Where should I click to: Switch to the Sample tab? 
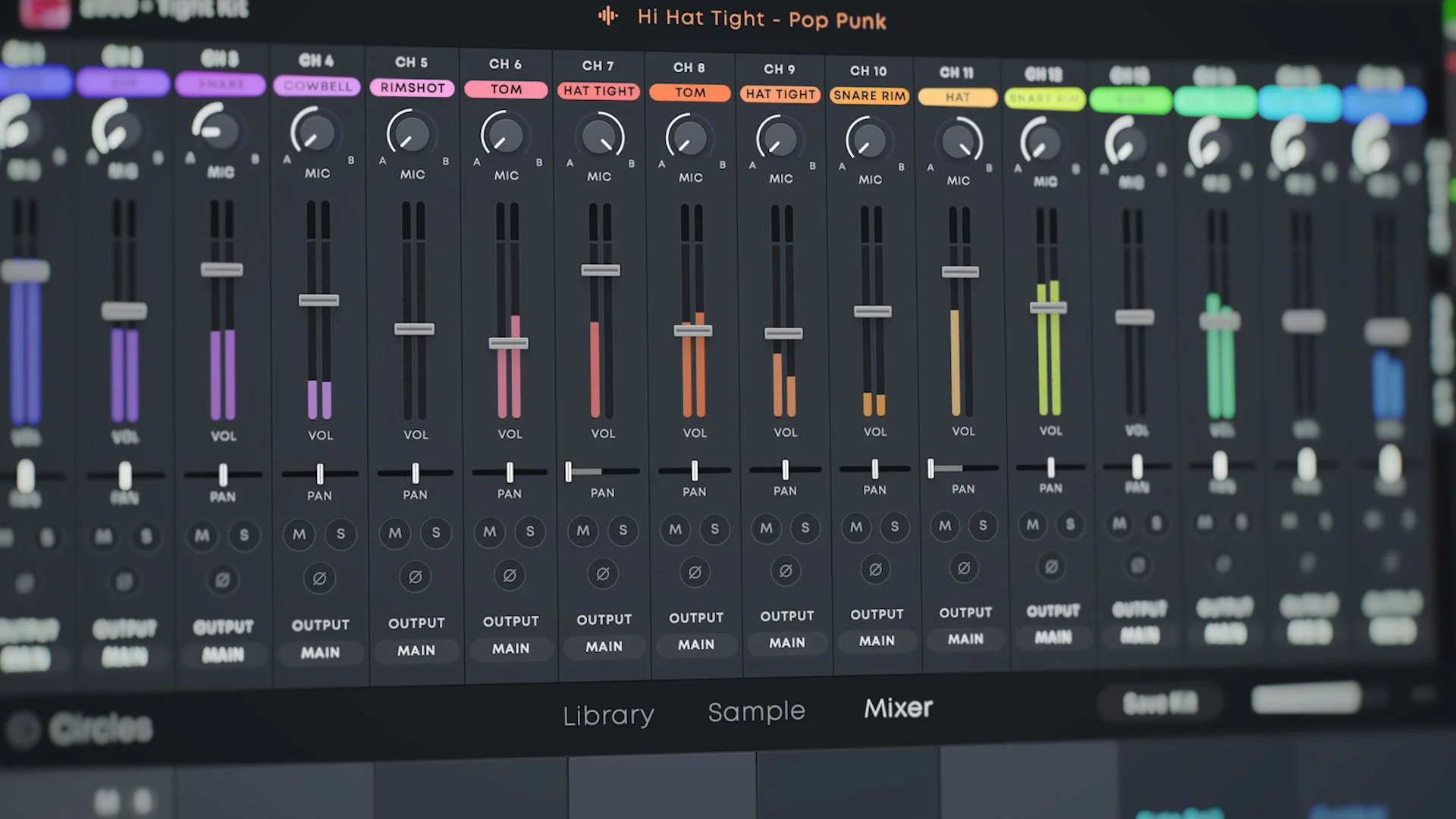coord(756,711)
